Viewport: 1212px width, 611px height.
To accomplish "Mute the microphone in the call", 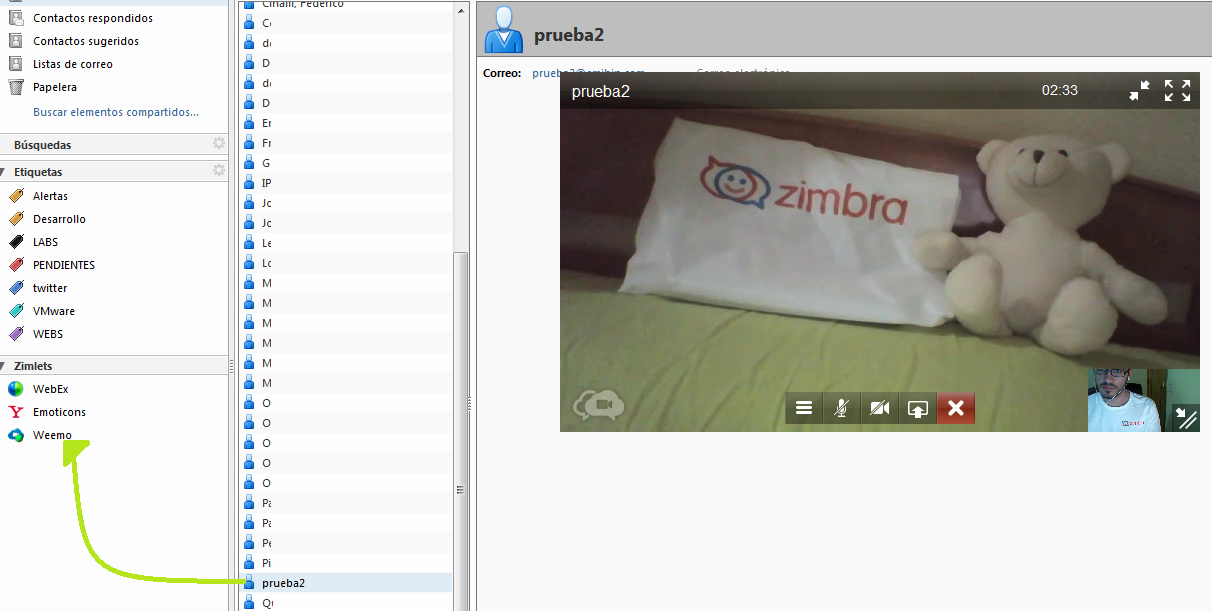I will point(842,408).
